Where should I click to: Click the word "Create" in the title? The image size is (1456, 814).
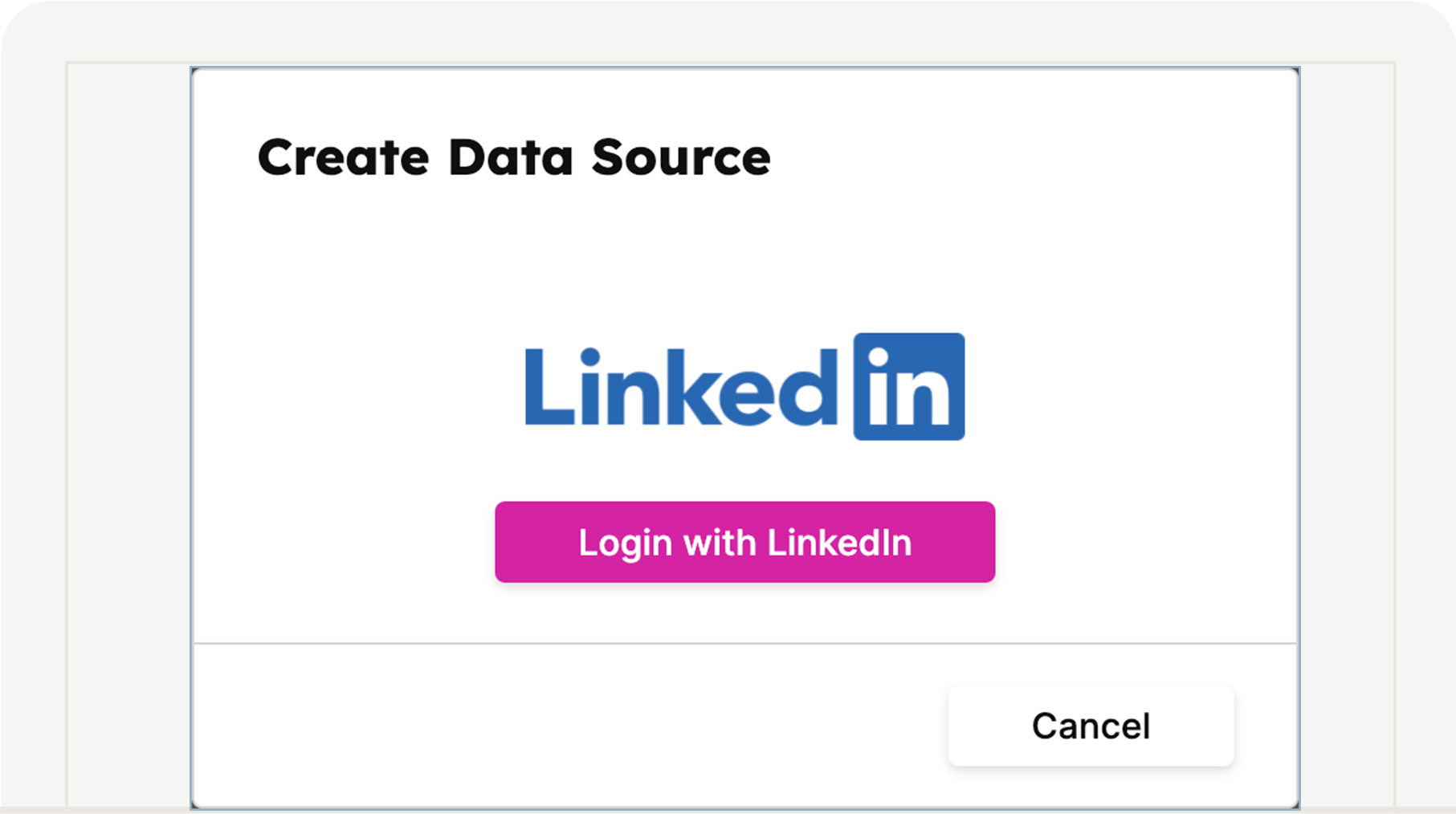coord(343,157)
